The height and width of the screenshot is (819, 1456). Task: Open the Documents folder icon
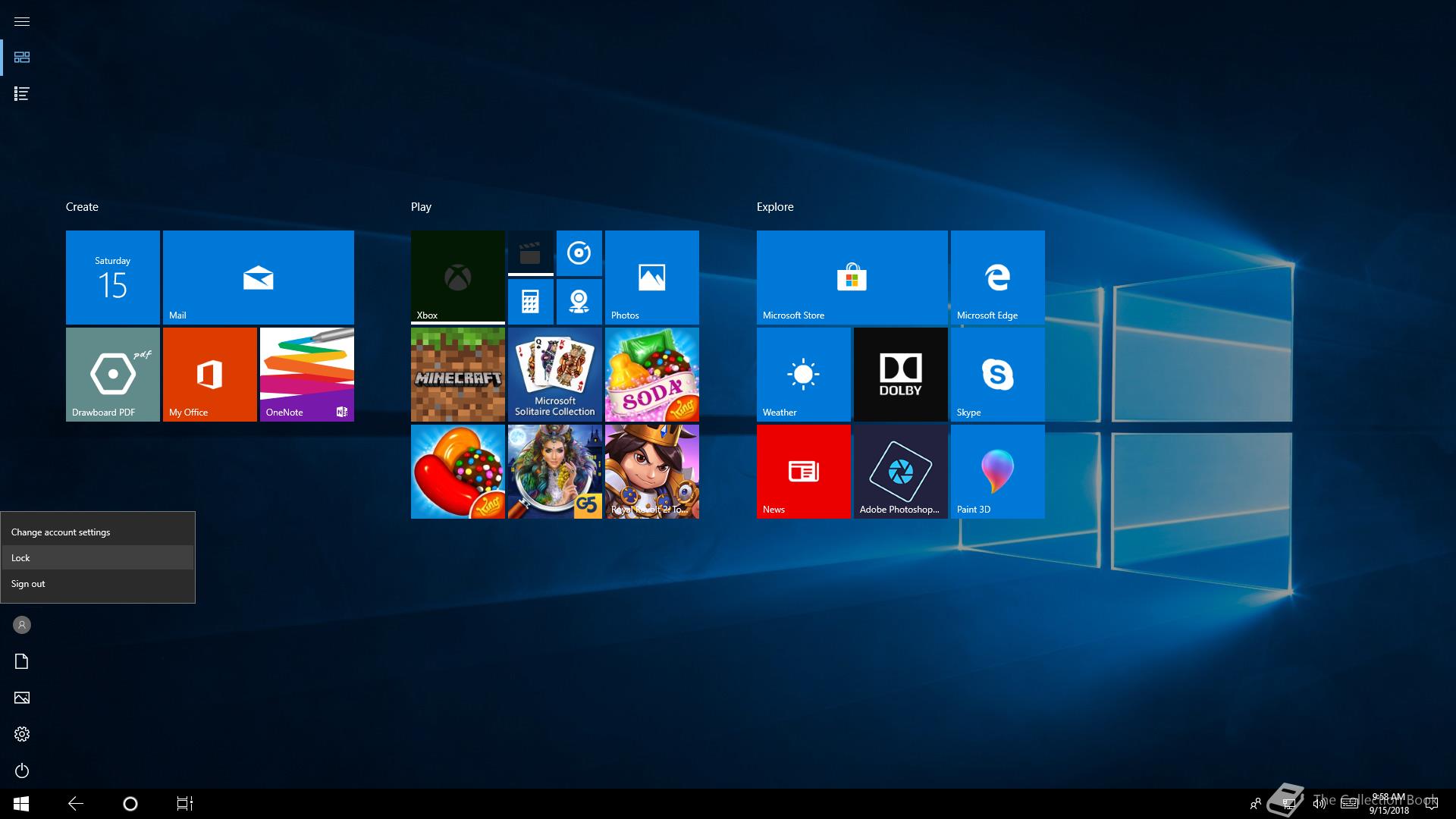pyautogui.click(x=22, y=661)
